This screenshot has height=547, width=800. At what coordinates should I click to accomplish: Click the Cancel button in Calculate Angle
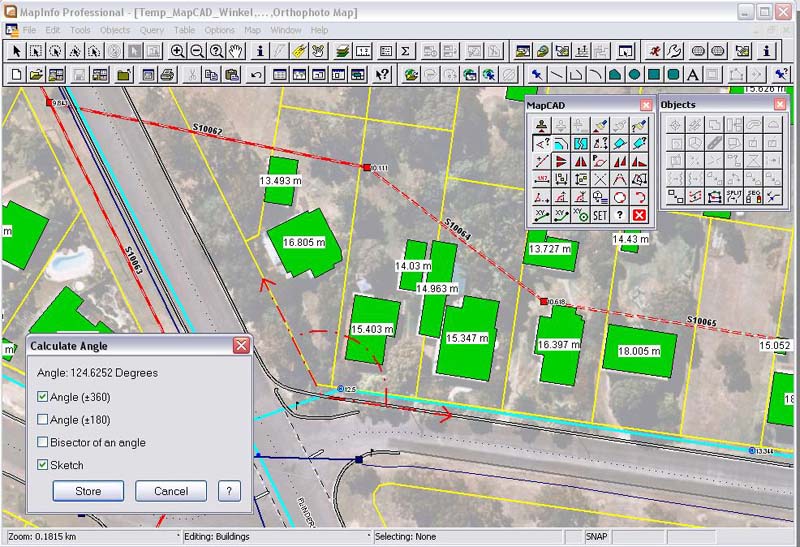coord(171,491)
